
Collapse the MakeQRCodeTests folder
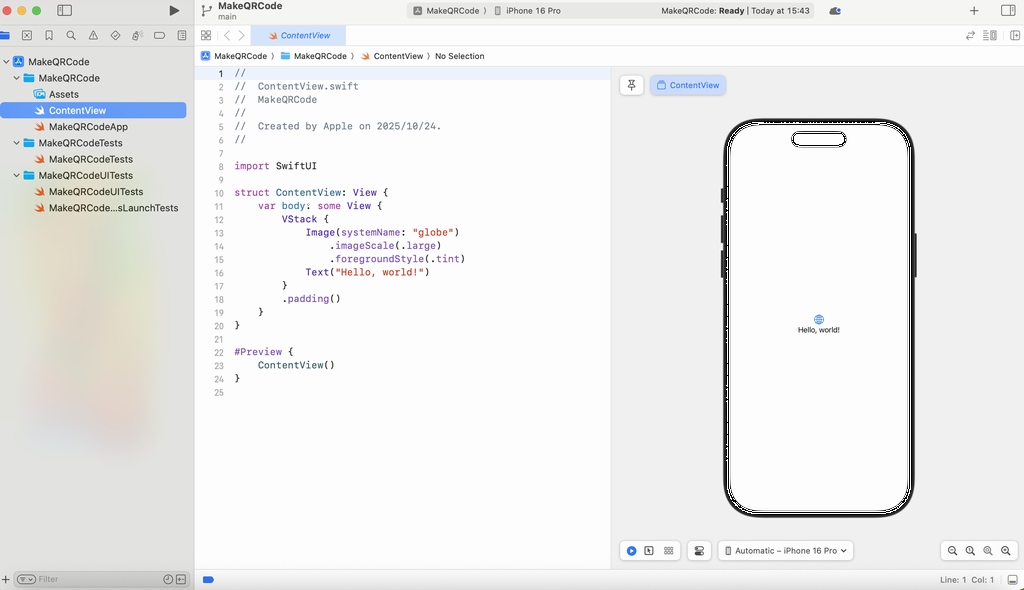17,143
